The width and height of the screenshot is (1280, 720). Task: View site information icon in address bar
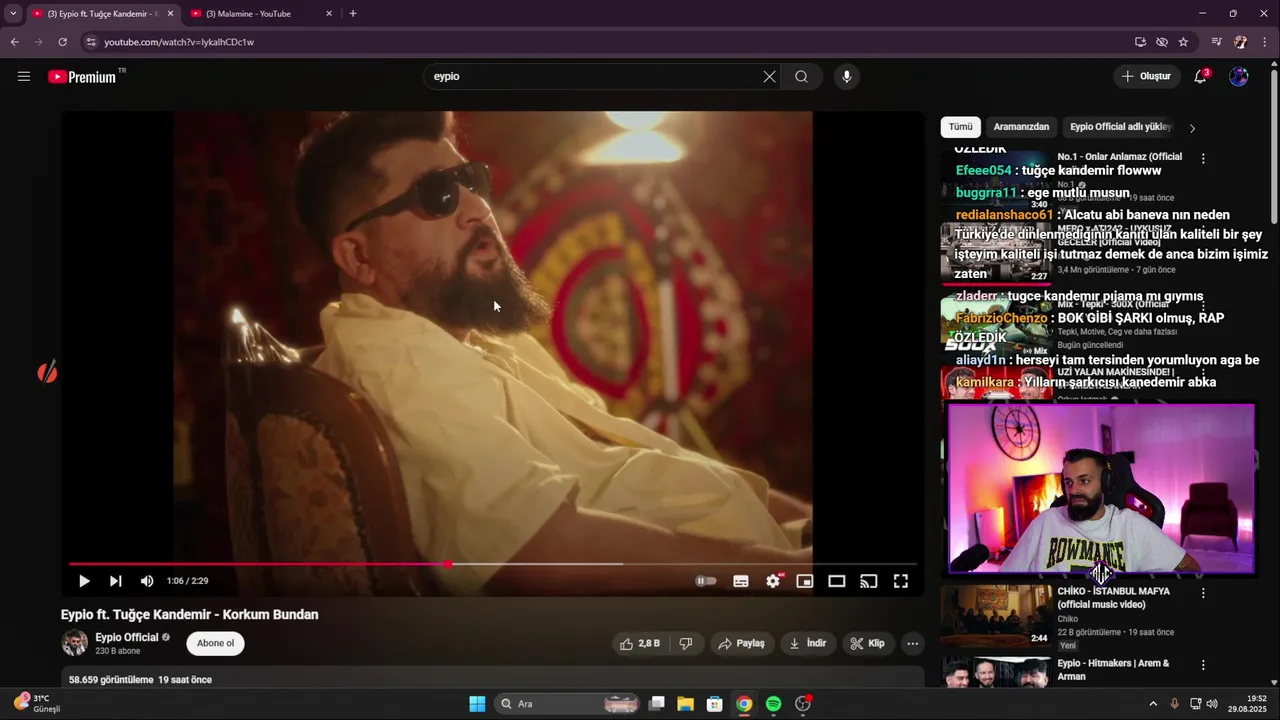pos(91,42)
